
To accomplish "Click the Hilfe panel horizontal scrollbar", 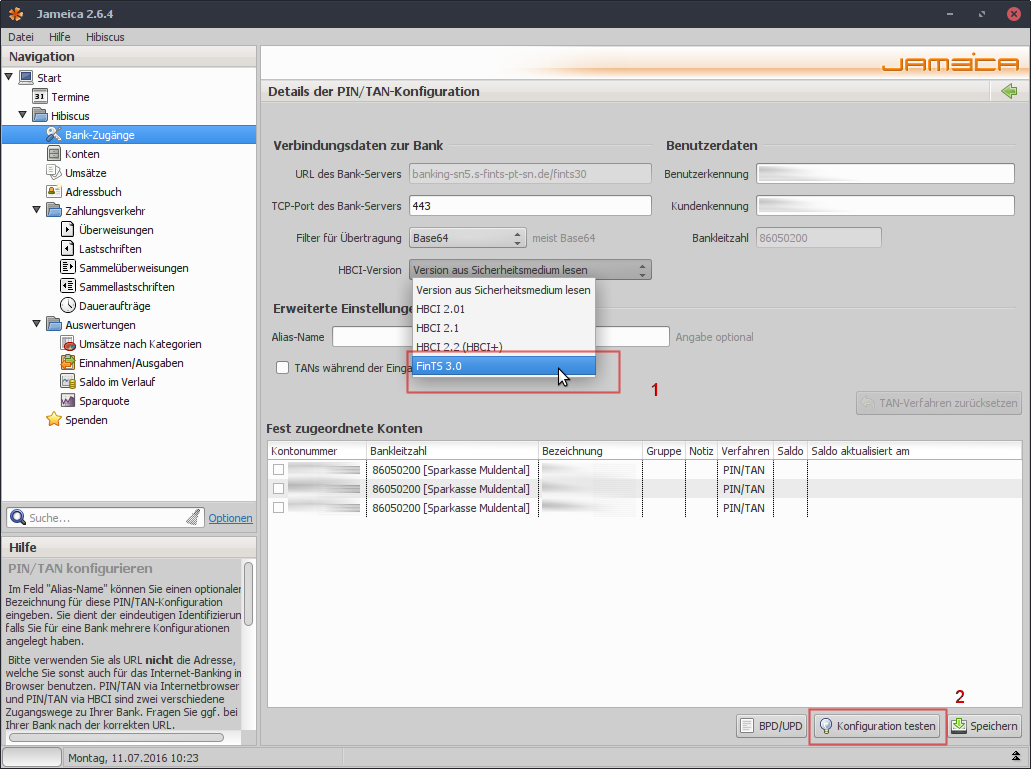I will pos(116,737).
